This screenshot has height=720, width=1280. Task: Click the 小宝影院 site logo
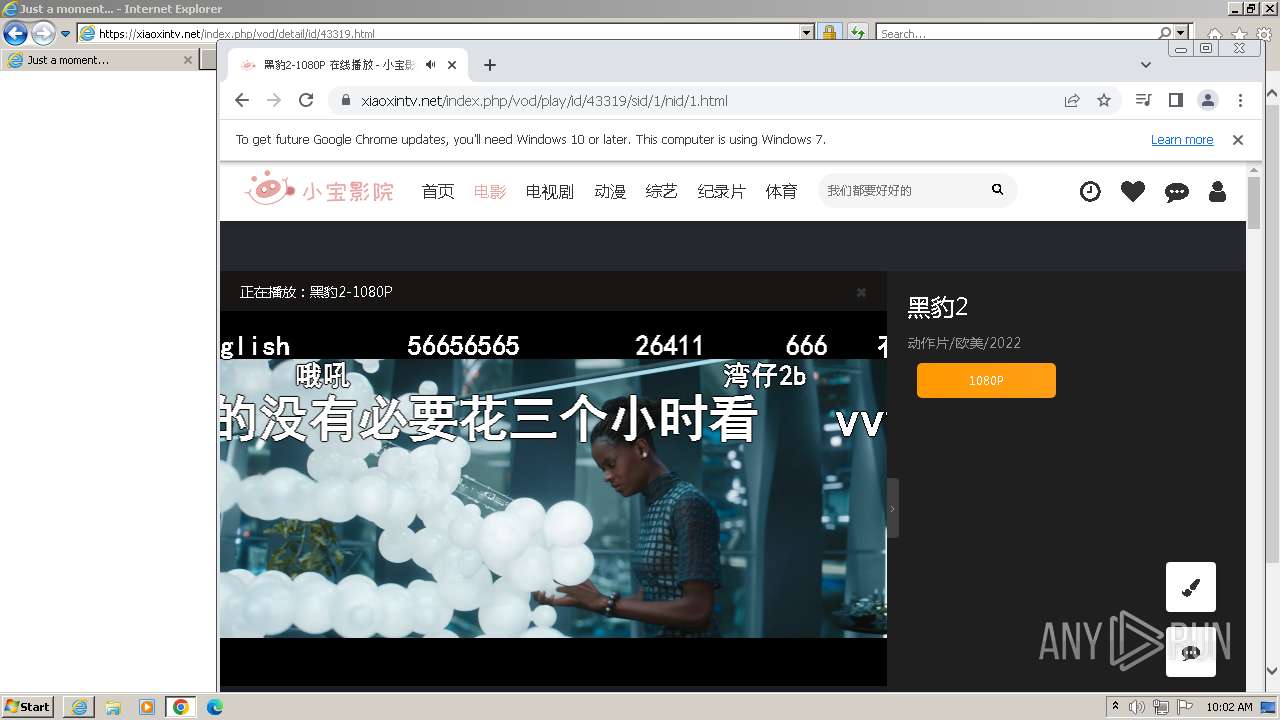coord(320,189)
